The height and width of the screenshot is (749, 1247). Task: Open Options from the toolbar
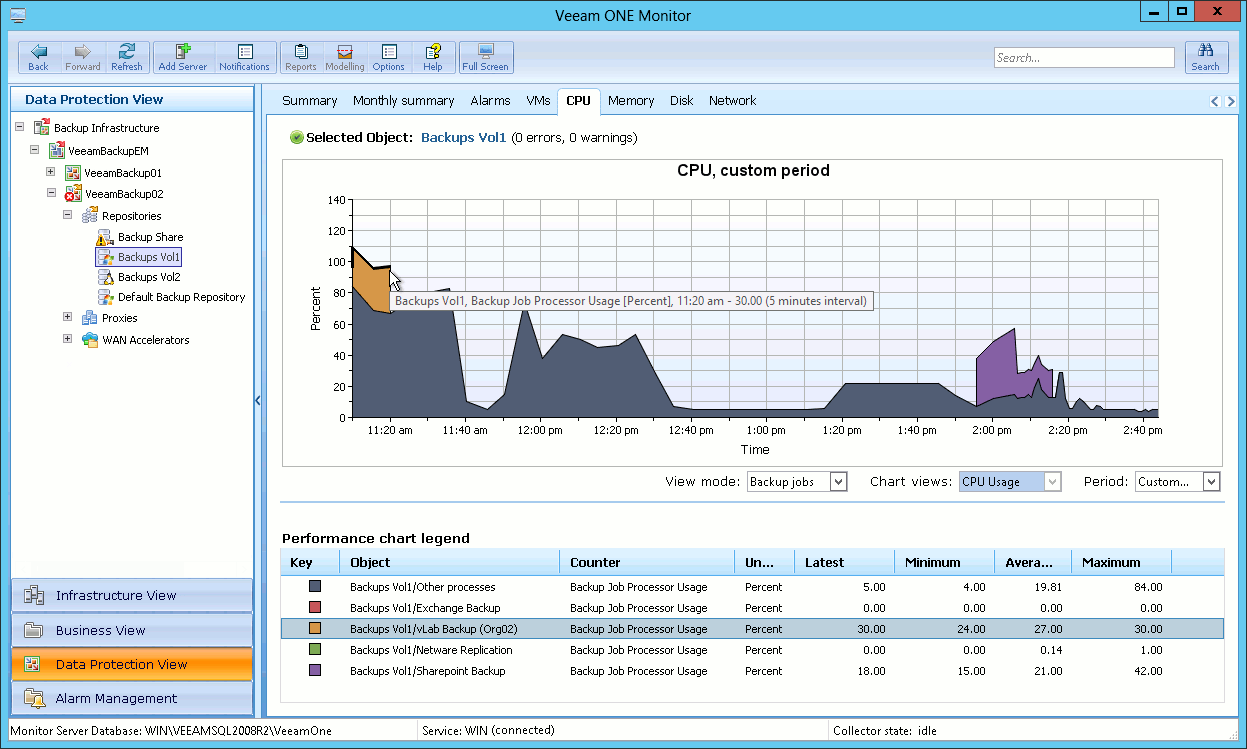pyautogui.click(x=389, y=57)
